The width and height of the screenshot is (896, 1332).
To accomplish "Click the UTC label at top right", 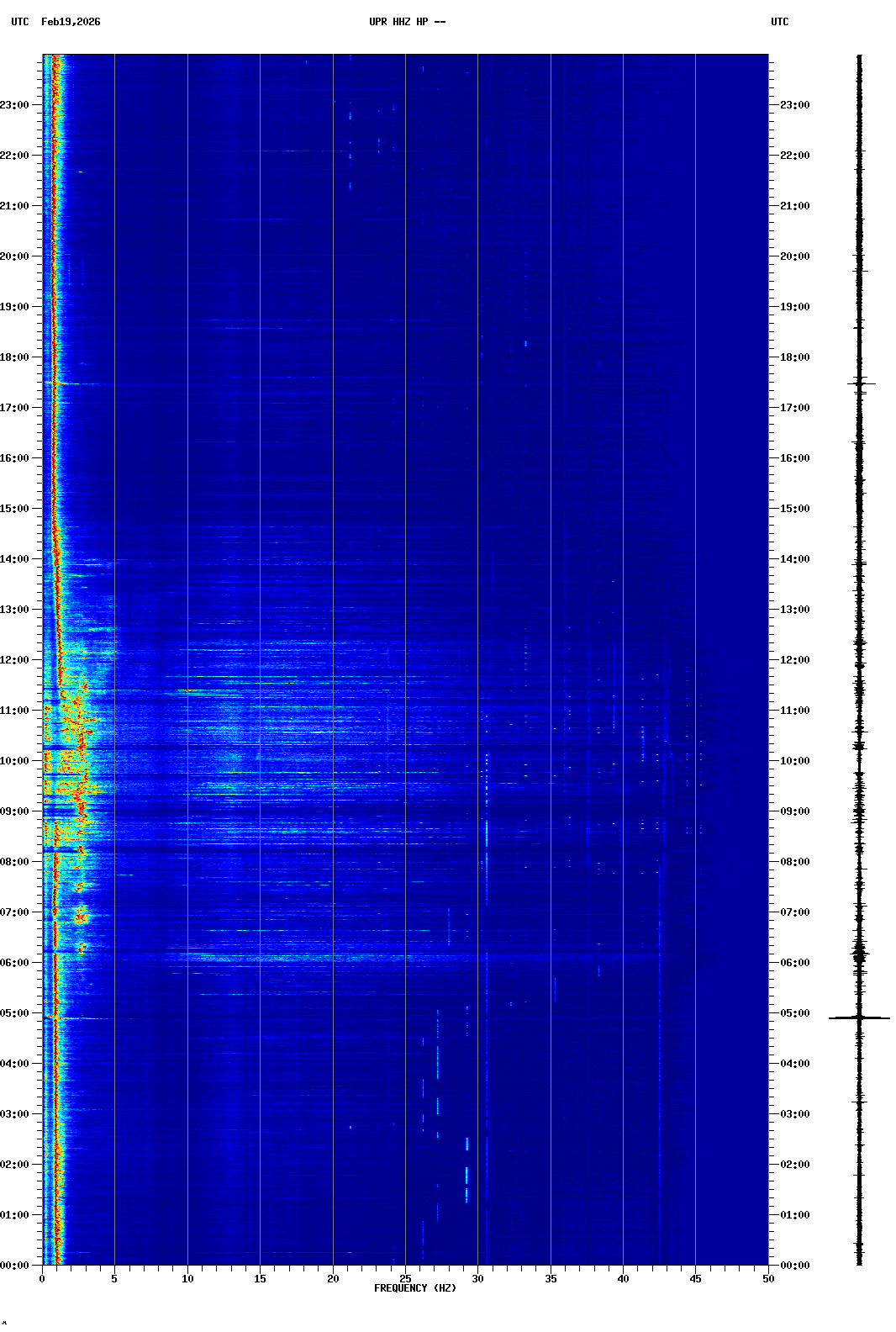I will pos(779,22).
